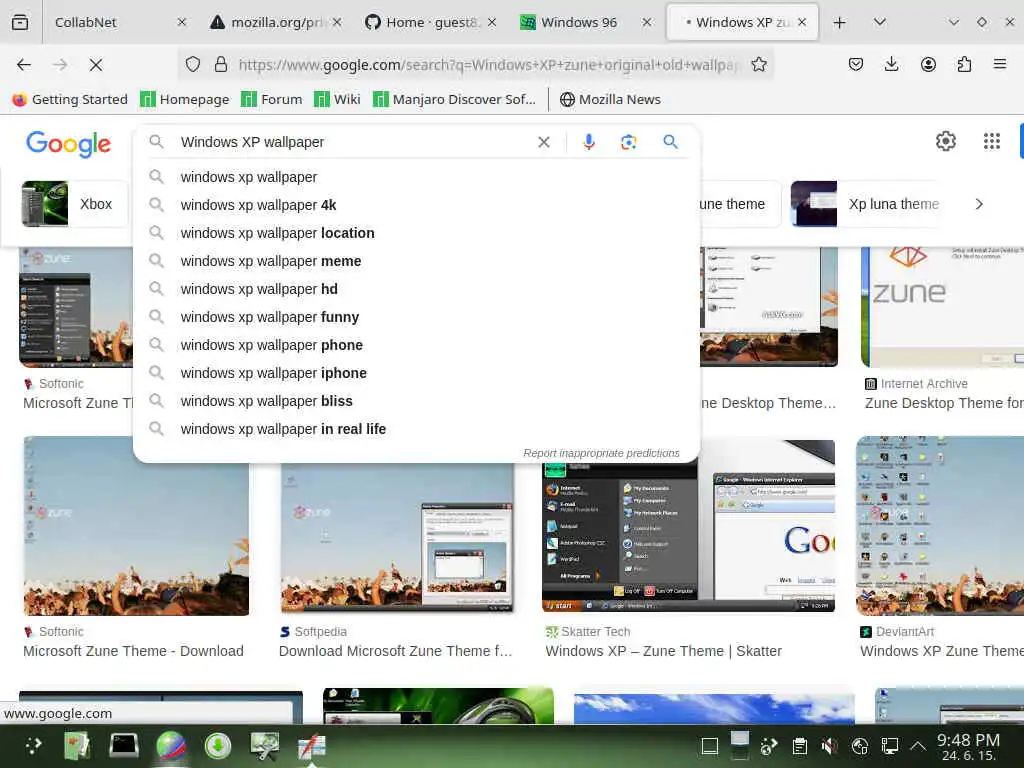Image resolution: width=1024 pixels, height=768 pixels.
Task: Submit search with blue magnifier
Action: point(670,142)
